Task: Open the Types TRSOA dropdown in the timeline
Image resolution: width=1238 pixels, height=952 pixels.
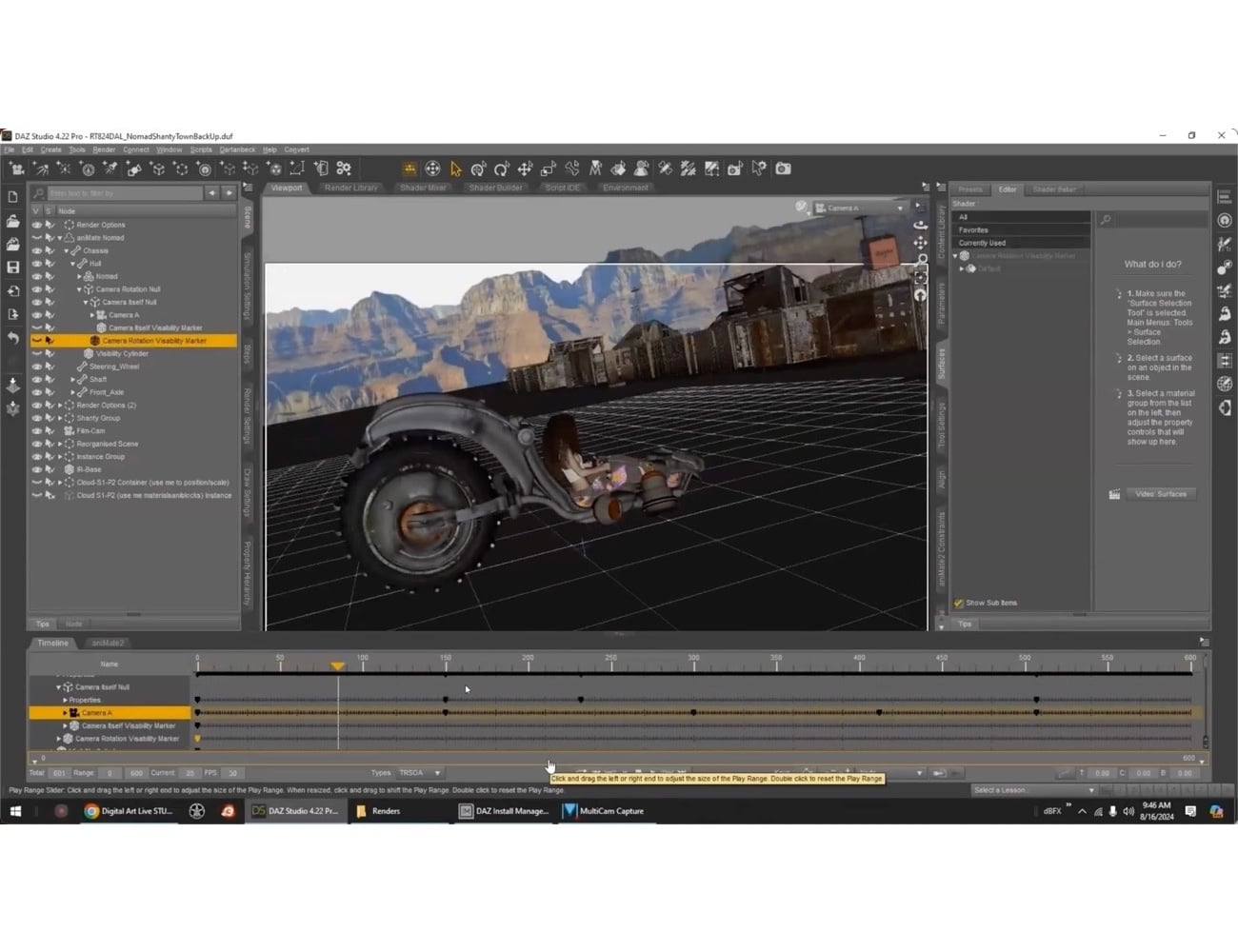Action: pyautogui.click(x=419, y=772)
